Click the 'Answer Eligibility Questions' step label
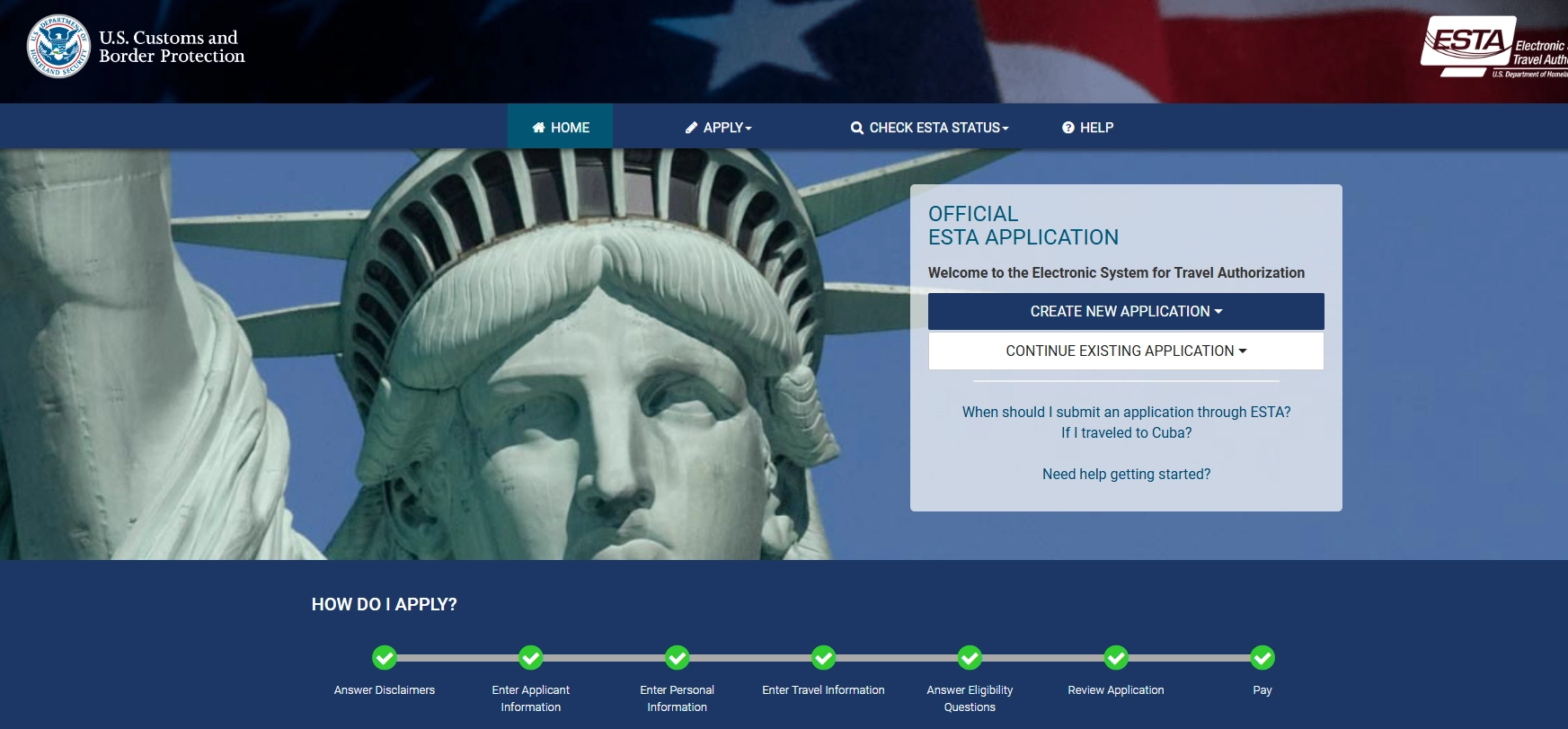Screen dimensions: 1568x729 point(970,698)
